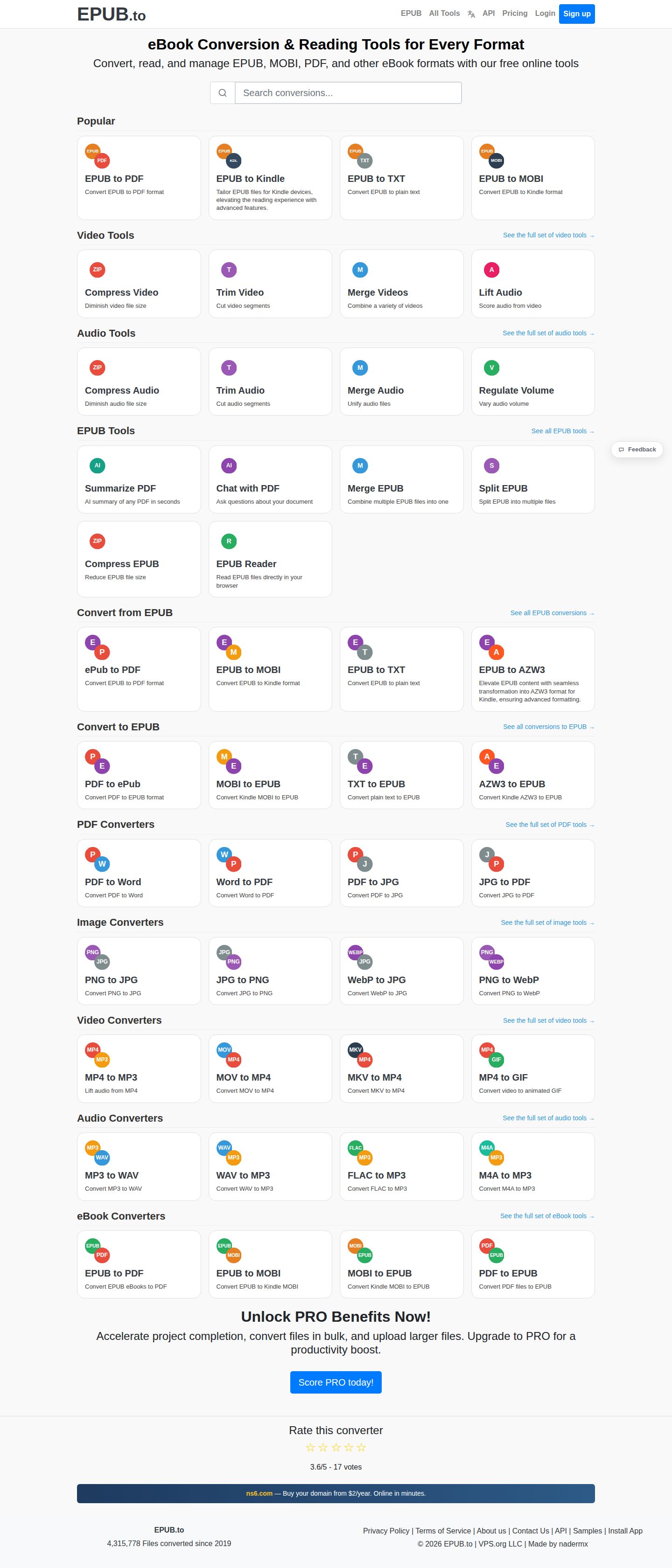Select the green R icon for EPUB Reader

coord(229,541)
